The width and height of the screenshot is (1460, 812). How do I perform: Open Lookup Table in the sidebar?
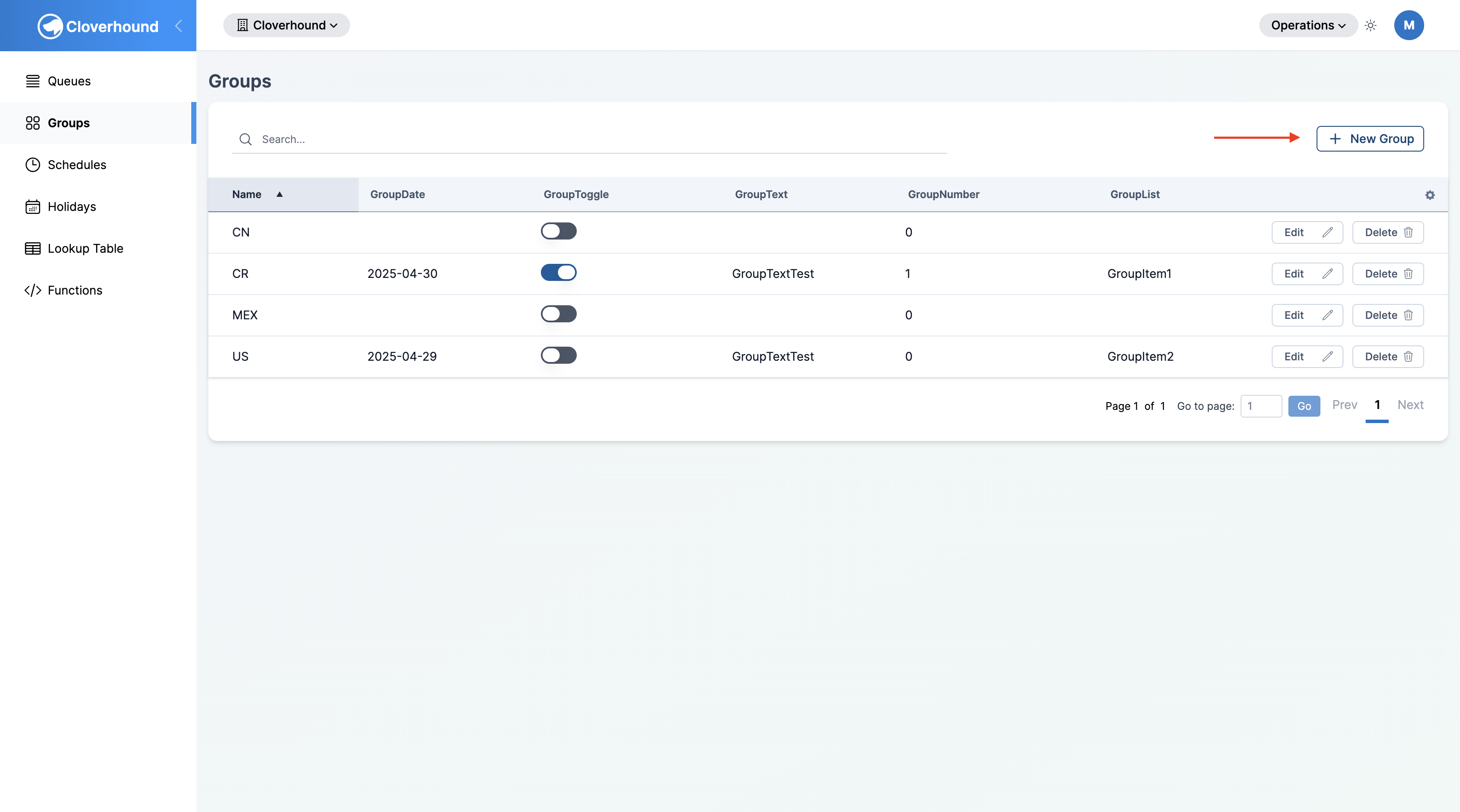click(98, 248)
